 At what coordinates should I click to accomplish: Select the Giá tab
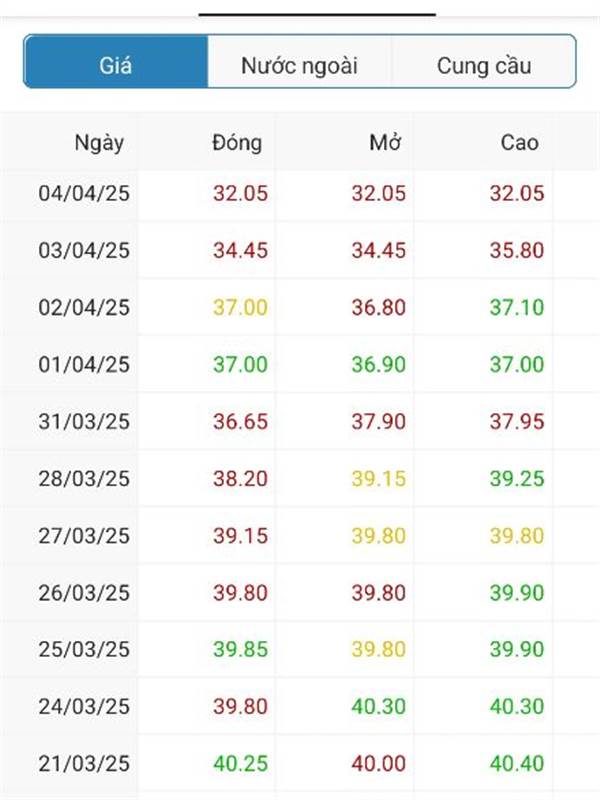coord(116,67)
